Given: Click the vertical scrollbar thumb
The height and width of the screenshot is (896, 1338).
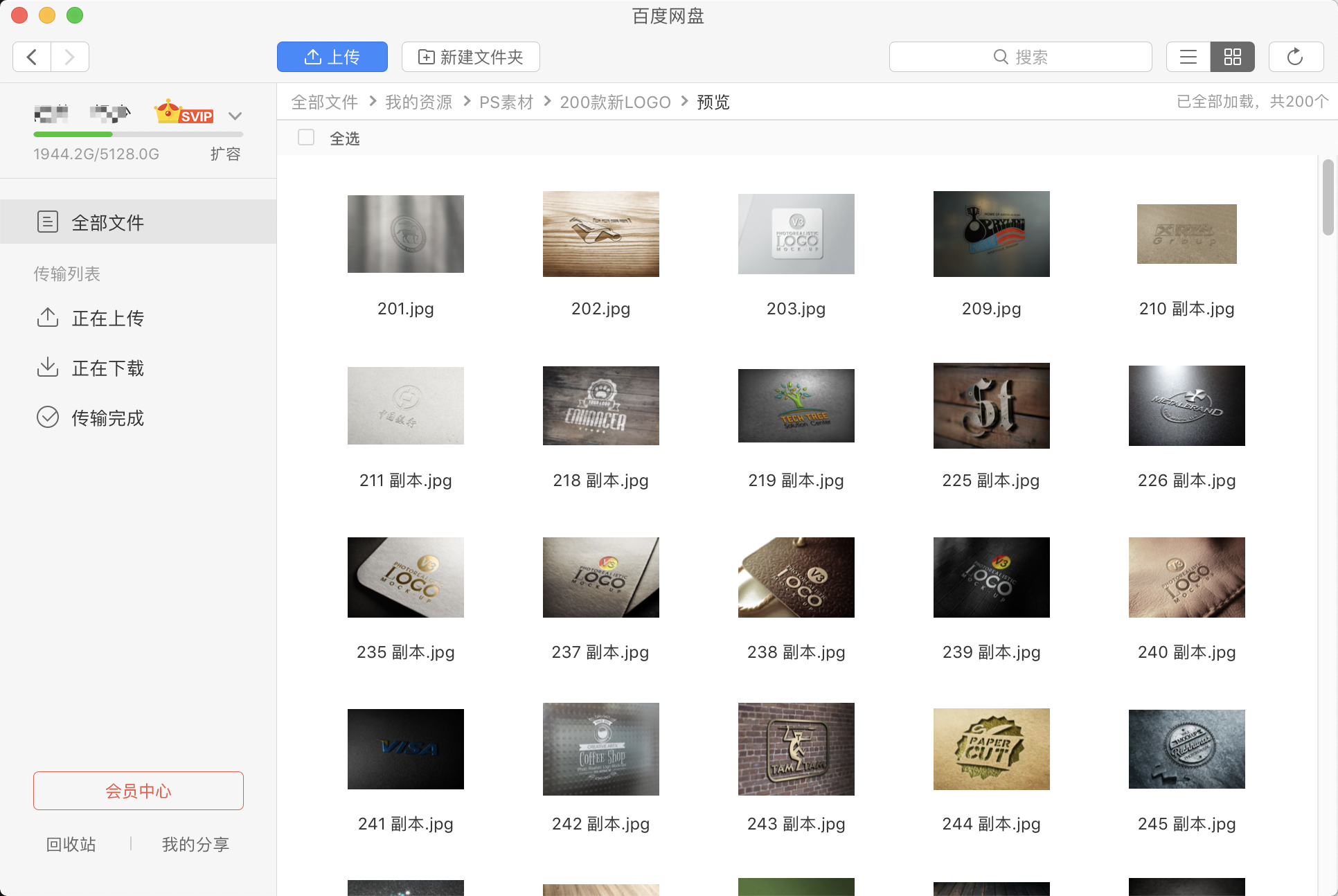Looking at the screenshot, I should point(1328,197).
